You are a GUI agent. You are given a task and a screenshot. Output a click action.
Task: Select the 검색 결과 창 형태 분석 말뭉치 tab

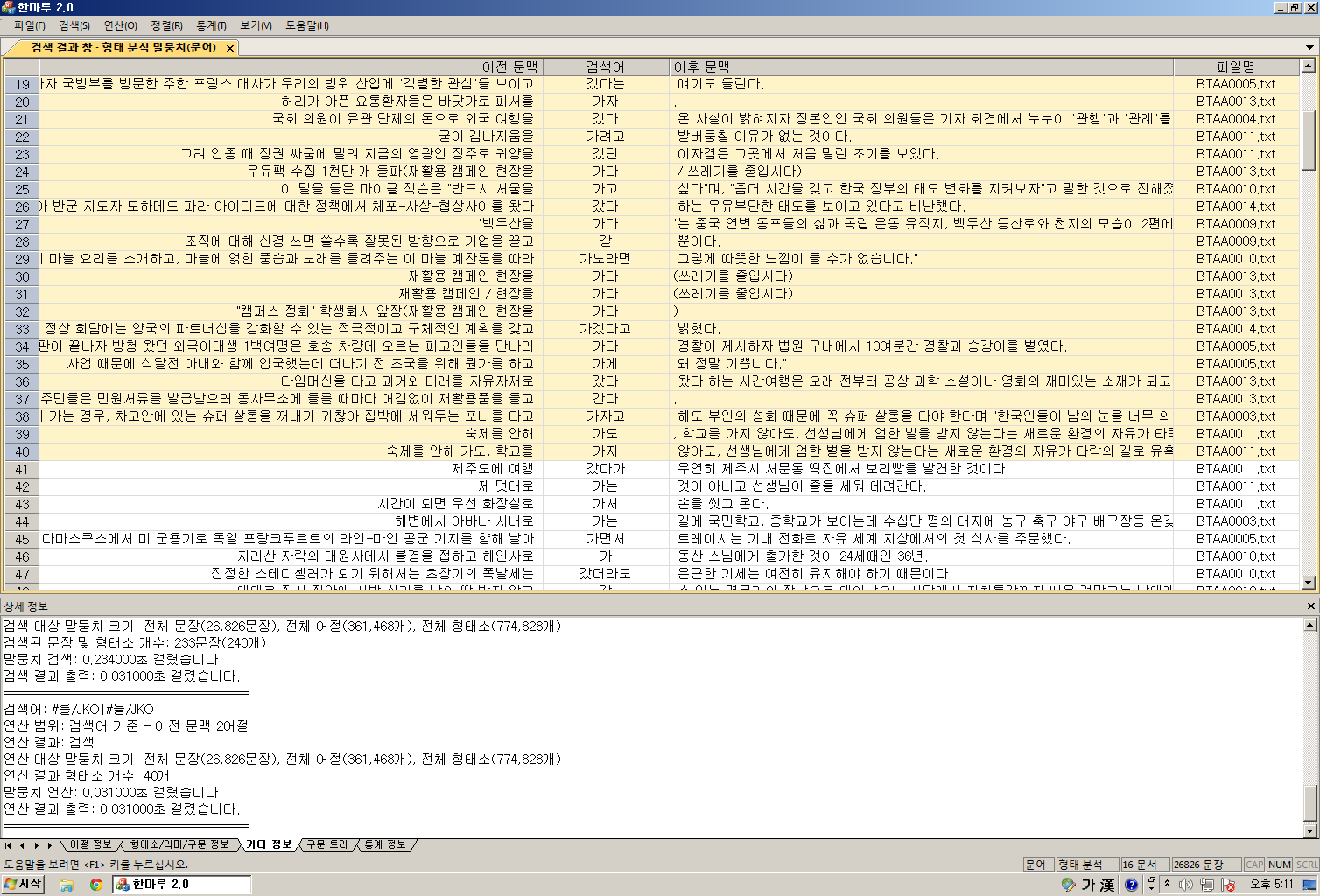[x=123, y=47]
